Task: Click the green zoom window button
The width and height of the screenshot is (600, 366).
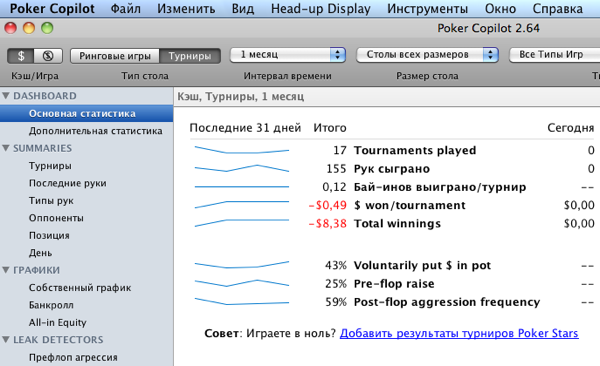Action: 47,28
